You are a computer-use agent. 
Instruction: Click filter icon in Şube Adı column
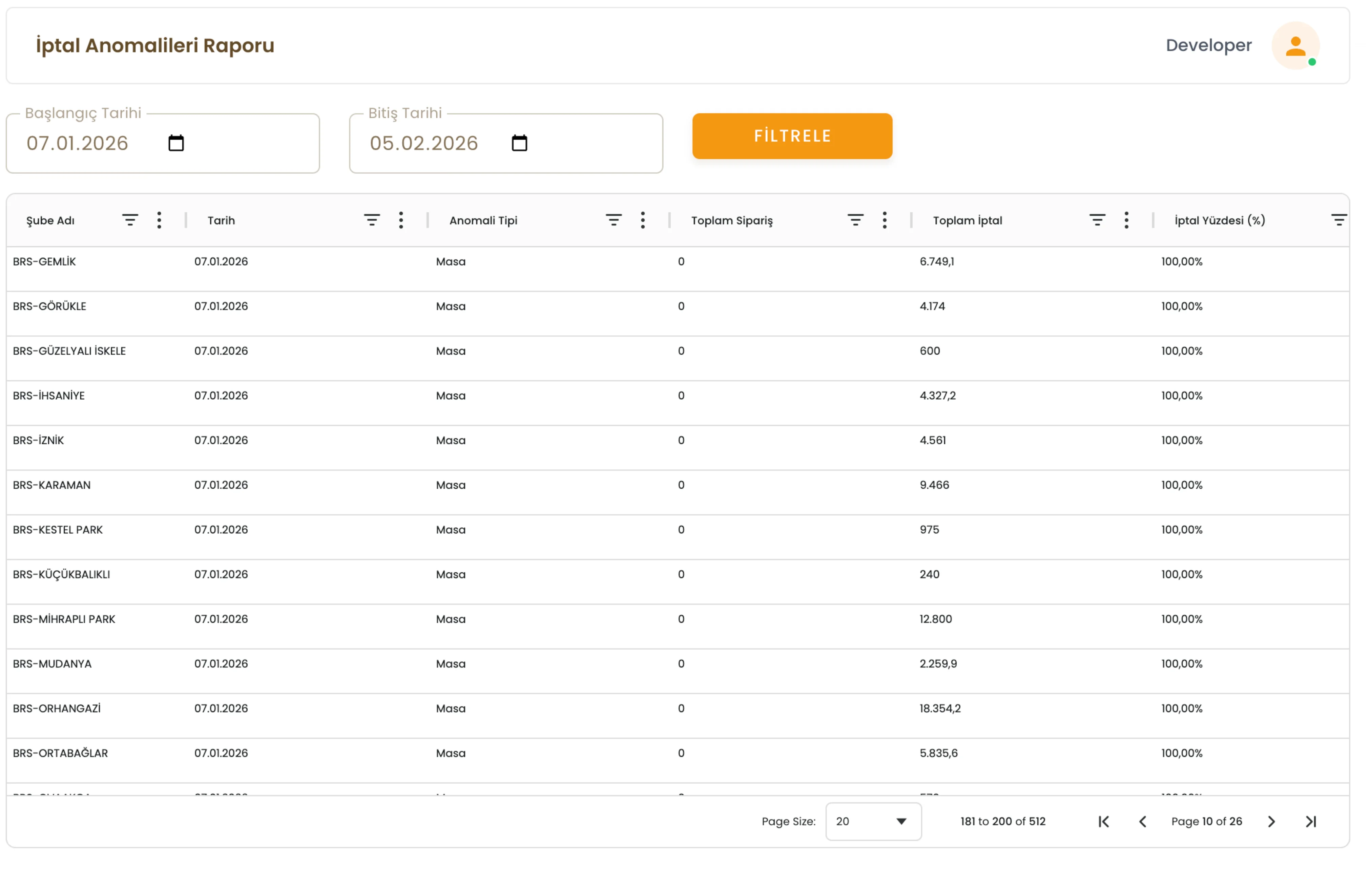[130, 220]
